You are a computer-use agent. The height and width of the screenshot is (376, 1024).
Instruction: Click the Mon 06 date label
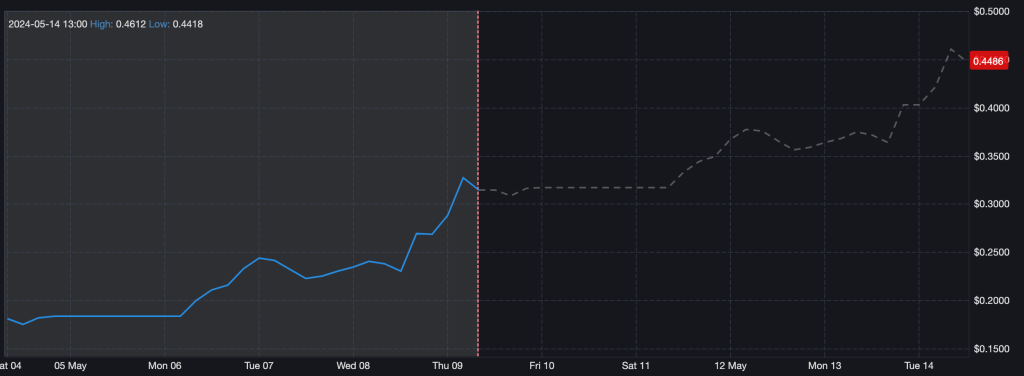pos(165,366)
